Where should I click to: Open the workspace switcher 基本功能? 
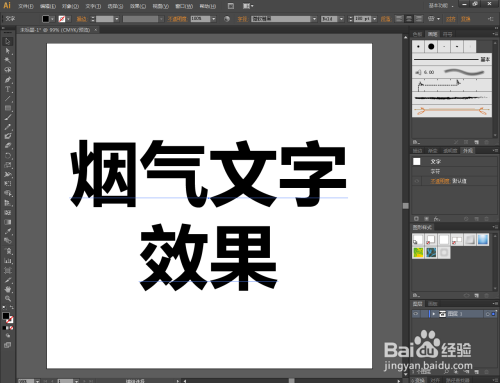tap(441, 5)
